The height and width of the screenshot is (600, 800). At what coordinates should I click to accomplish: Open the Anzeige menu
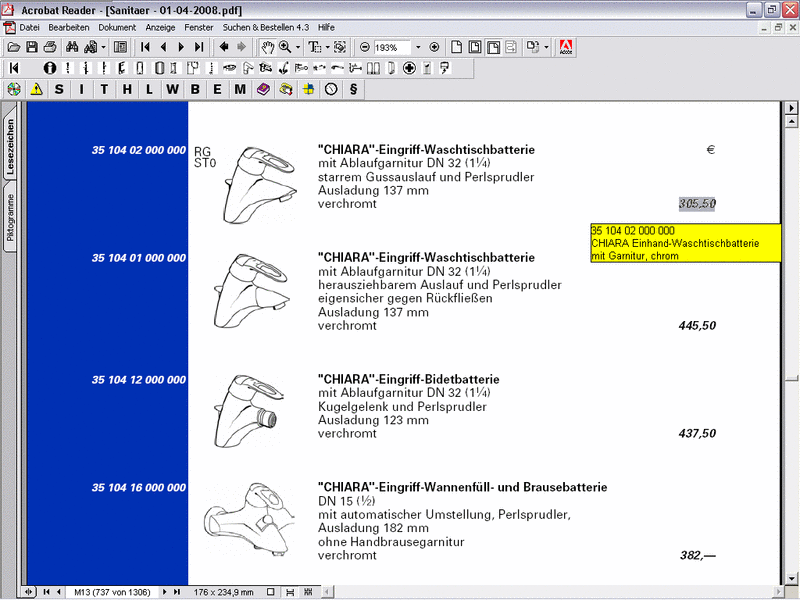[160, 28]
